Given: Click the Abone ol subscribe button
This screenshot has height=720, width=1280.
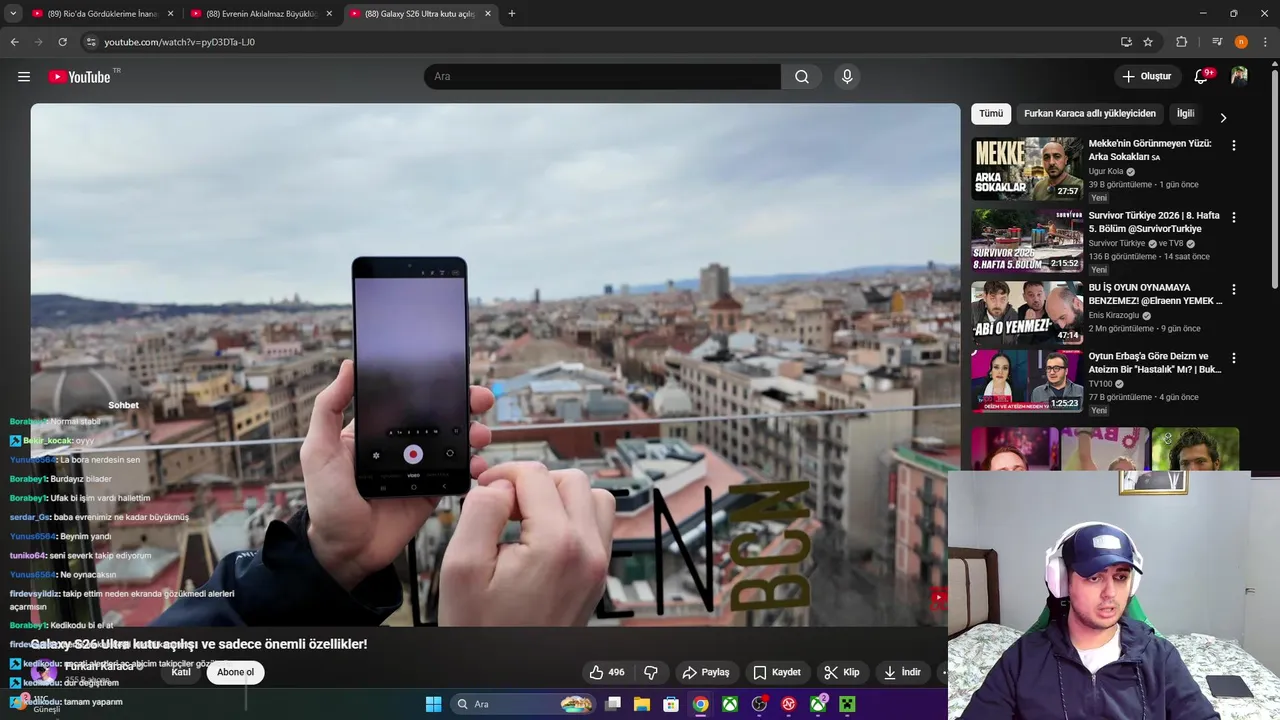Looking at the screenshot, I should pyautogui.click(x=235, y=672).
